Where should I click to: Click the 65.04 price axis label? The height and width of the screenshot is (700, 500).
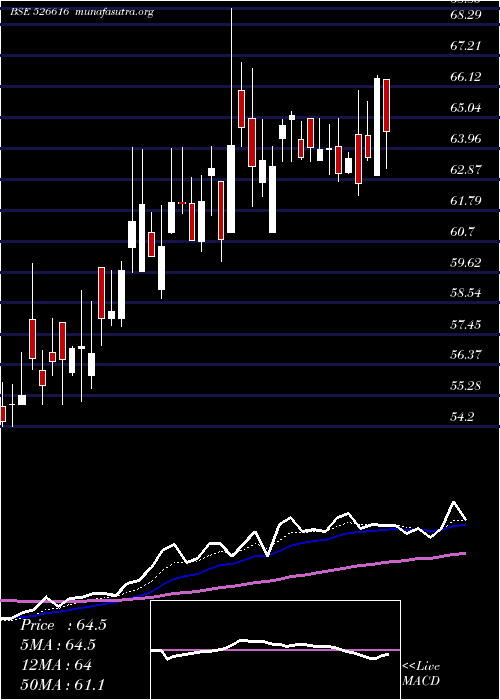(466, 108)
